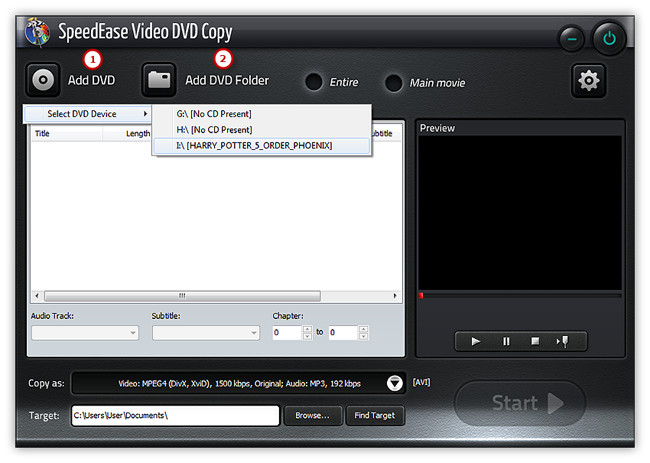Click the black Preview video area
This screenshot has width=650, height=463.
[520, 213]
